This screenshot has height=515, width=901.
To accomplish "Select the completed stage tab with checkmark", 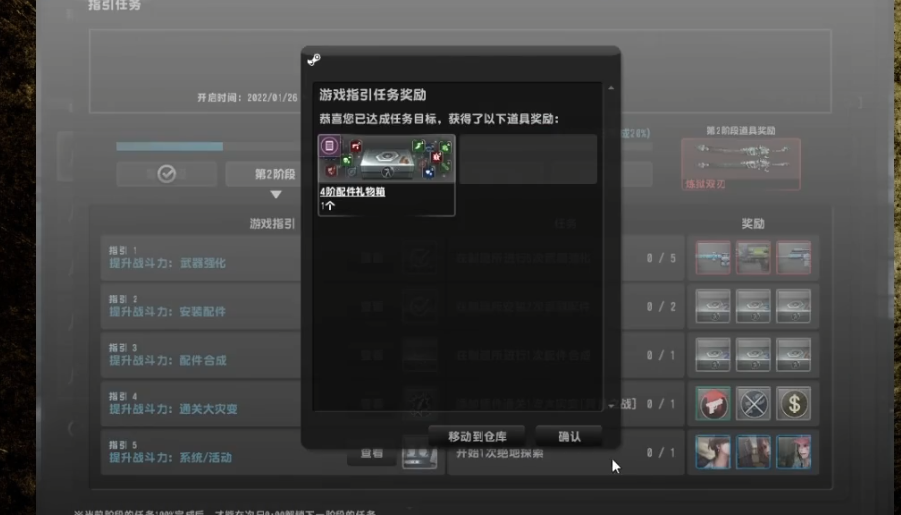I will coord(167,174).
